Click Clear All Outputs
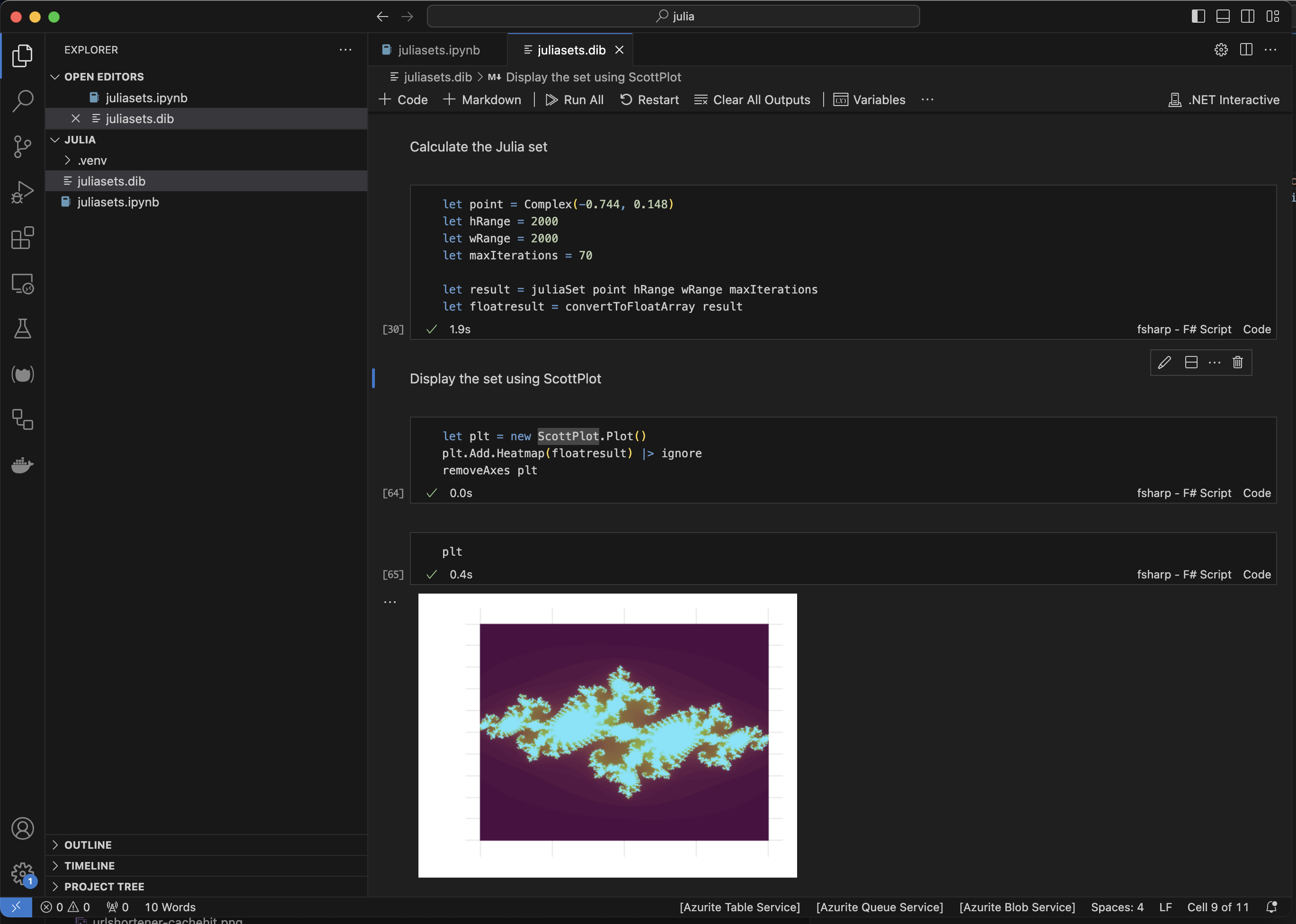 pos(752,99)
